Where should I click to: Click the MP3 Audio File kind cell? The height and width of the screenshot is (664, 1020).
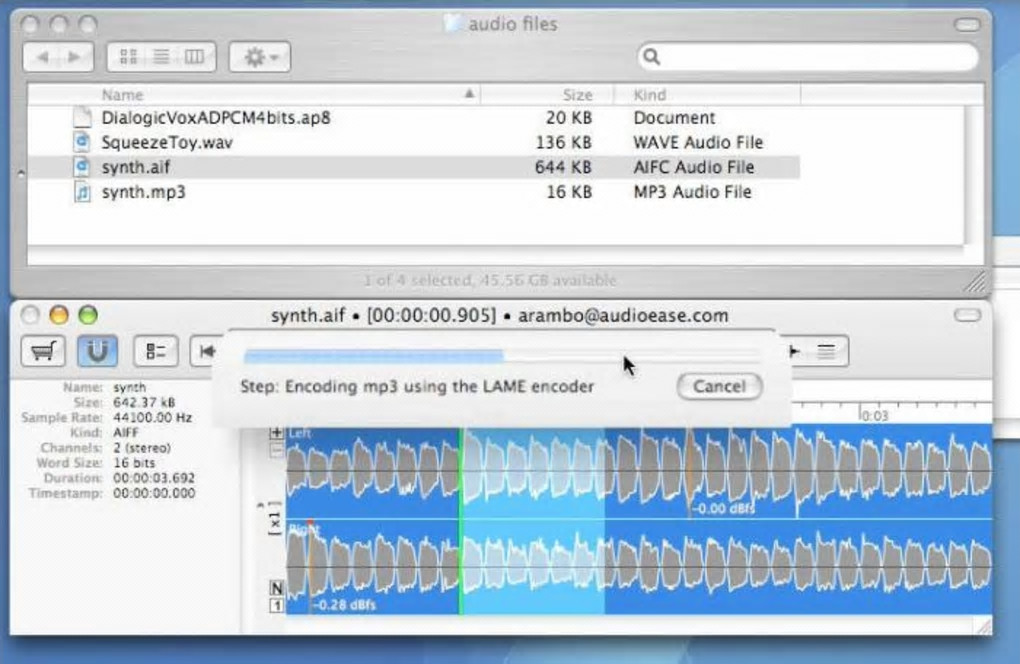point(692,192)
